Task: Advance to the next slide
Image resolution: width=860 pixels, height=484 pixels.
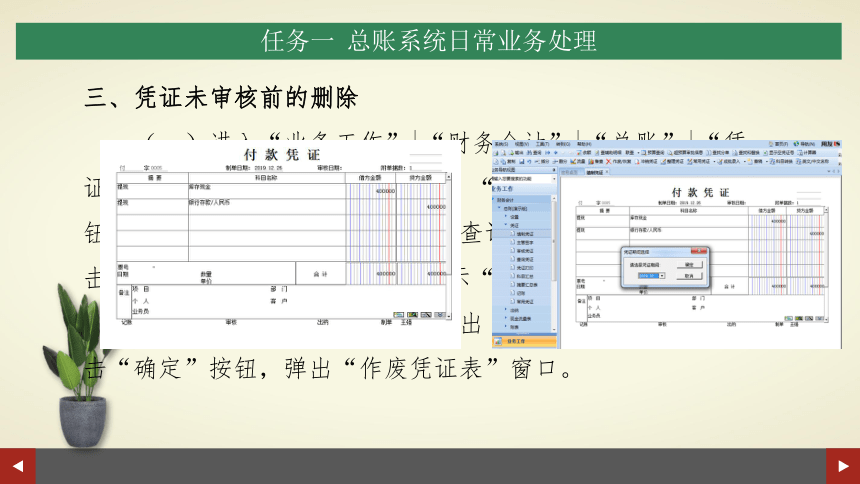Action: 843,466
